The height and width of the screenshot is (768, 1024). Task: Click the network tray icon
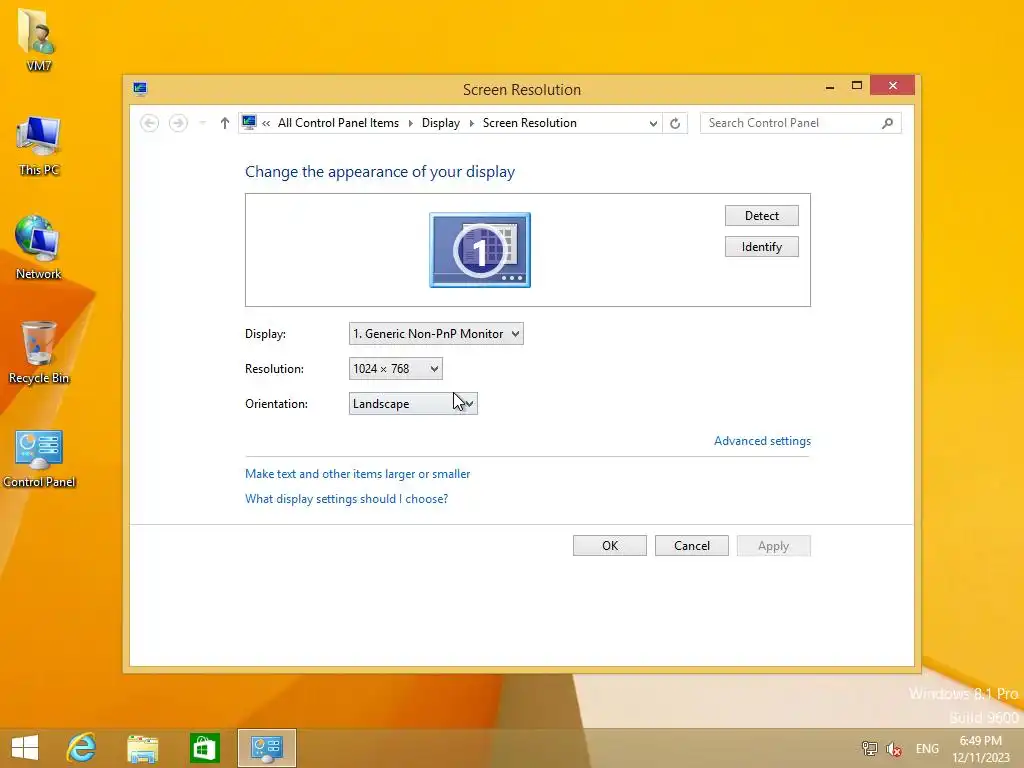(x=869, y=748)
